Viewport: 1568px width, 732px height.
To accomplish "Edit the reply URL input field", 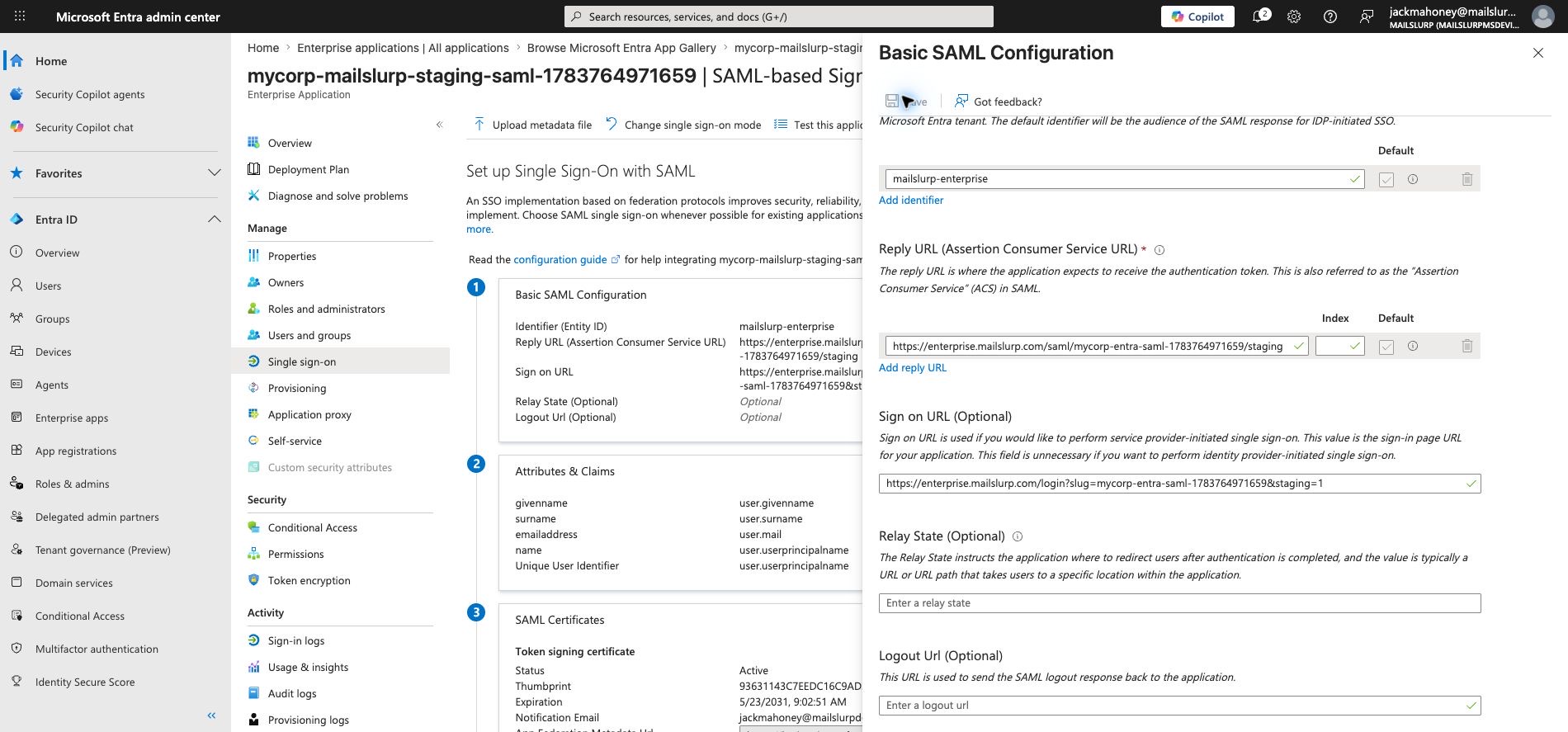I will tap(1096, 347).
